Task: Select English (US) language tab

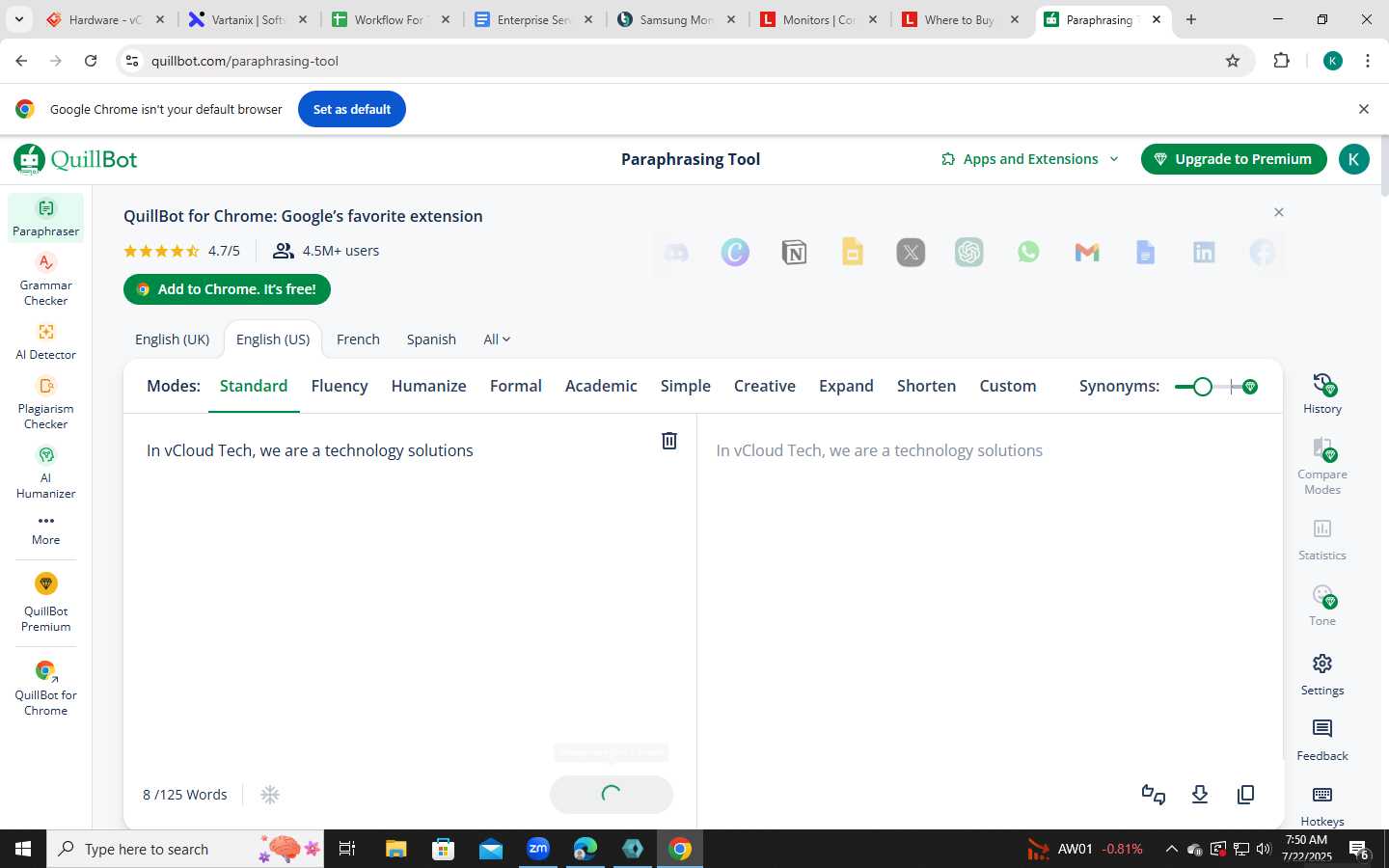Action: coord(273,339)
